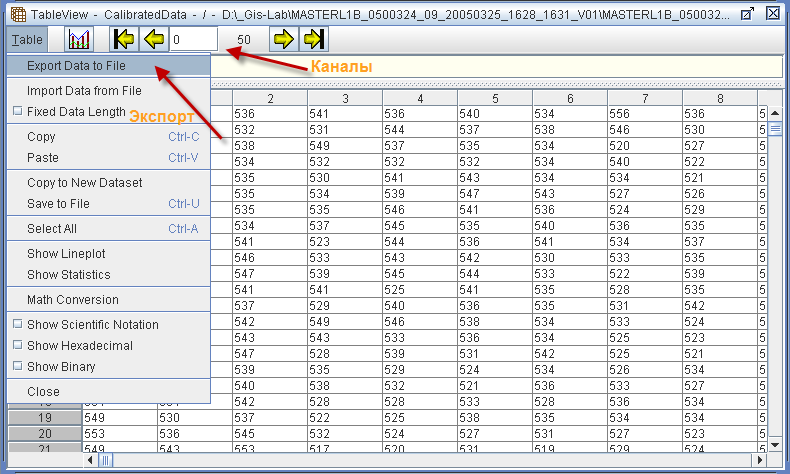Enable Show Hexadecimal option
The width and height of the screenshot is (790, 474).
(x=18, y=346)
